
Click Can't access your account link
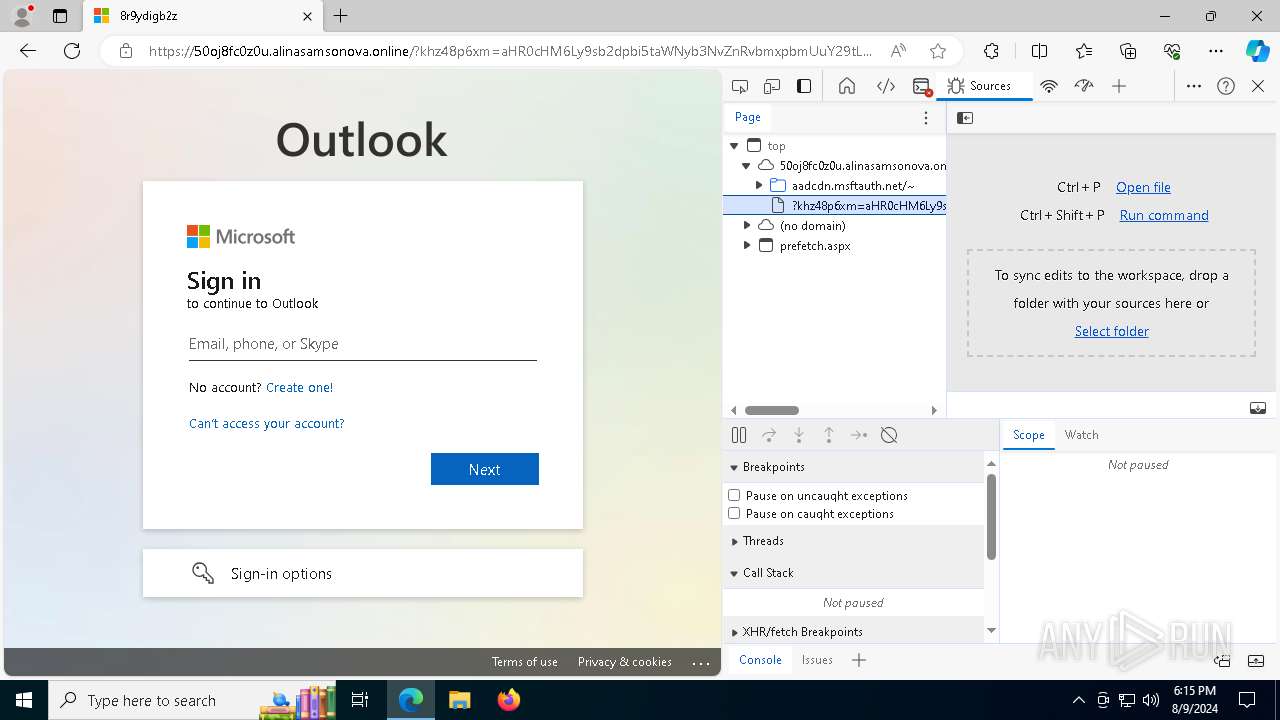tap(267, 423)
